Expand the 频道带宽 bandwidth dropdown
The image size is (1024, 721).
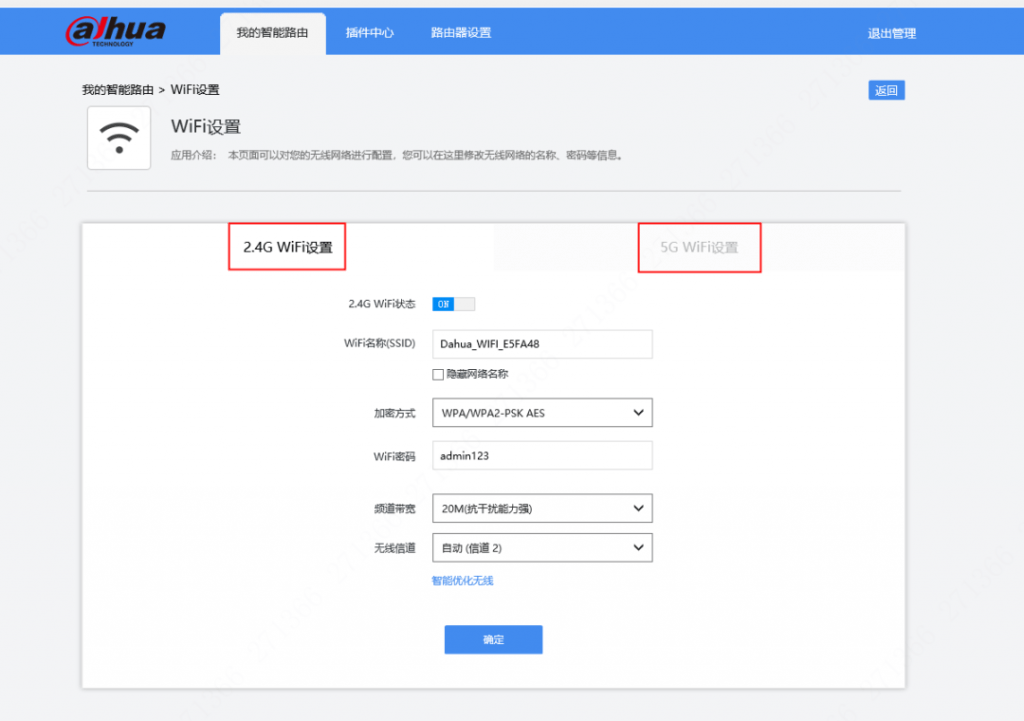541,508
